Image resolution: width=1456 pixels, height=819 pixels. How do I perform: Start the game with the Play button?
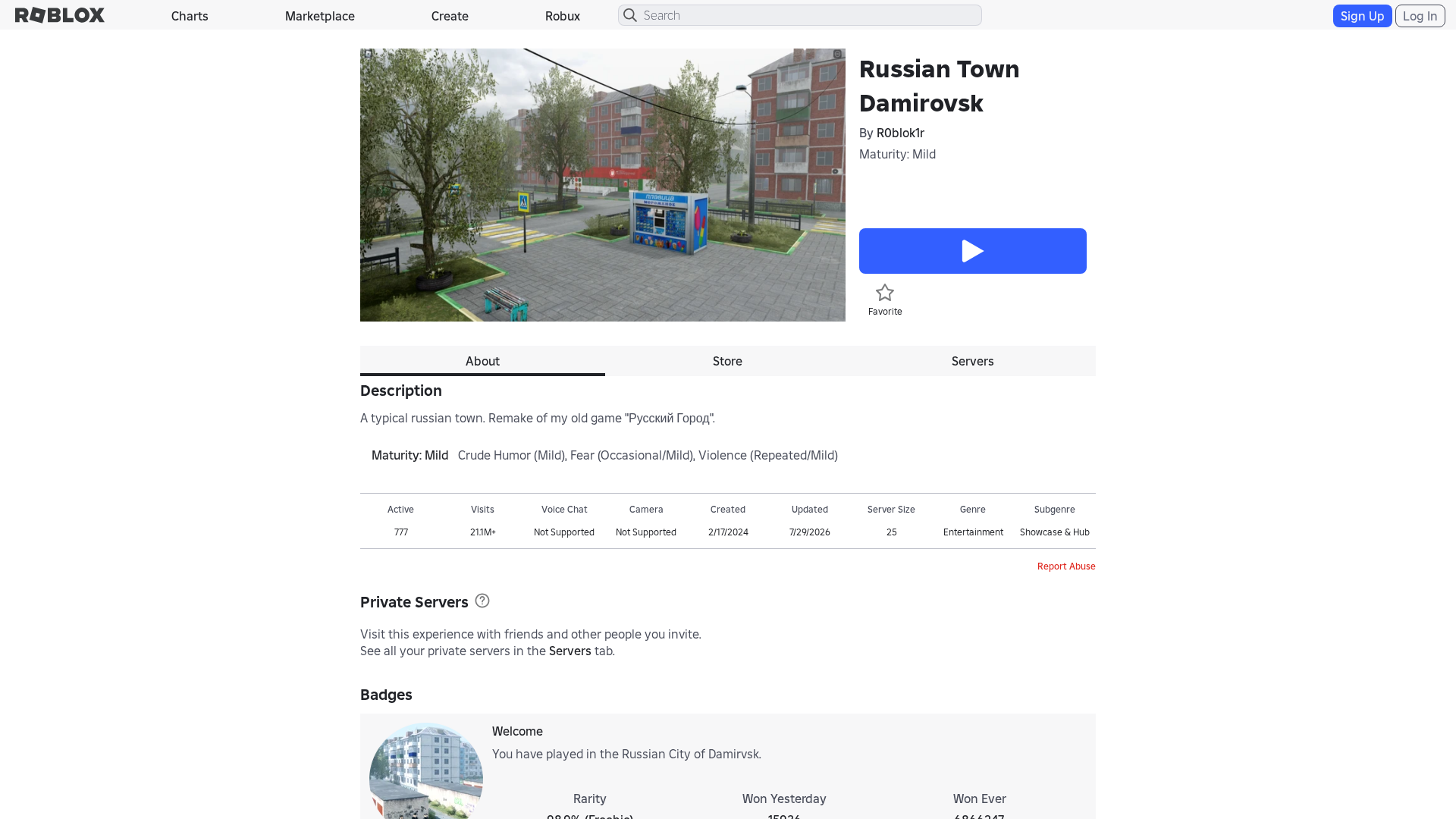click(x=973, y=251)
